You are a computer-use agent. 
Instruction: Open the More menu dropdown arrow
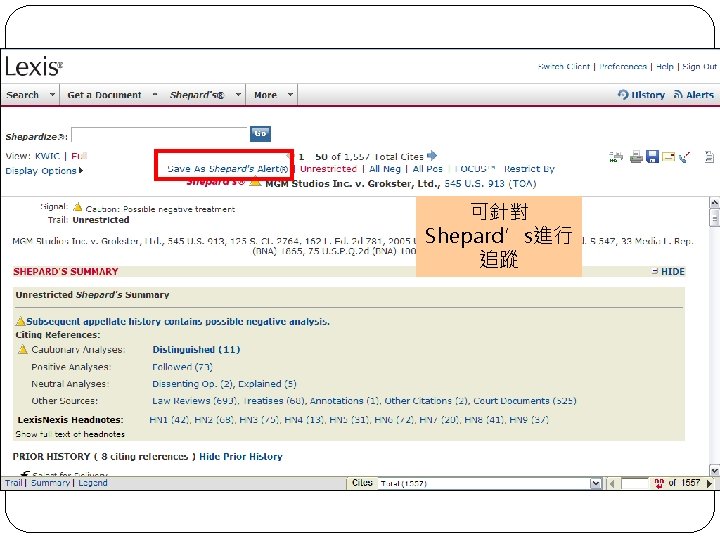(x=290, y=95)
